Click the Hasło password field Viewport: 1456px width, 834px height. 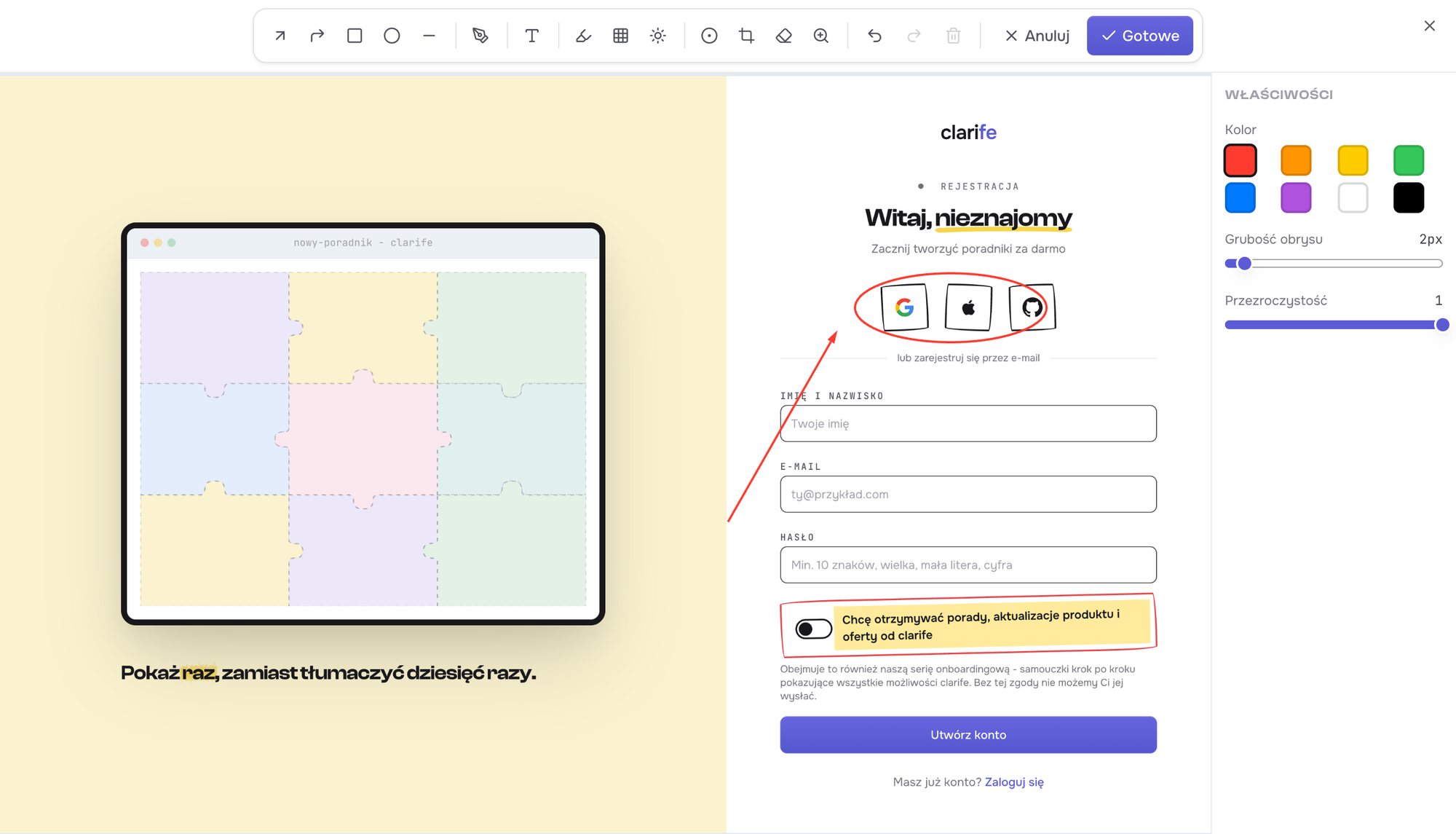pyautogui.click(x=968, y=564)
